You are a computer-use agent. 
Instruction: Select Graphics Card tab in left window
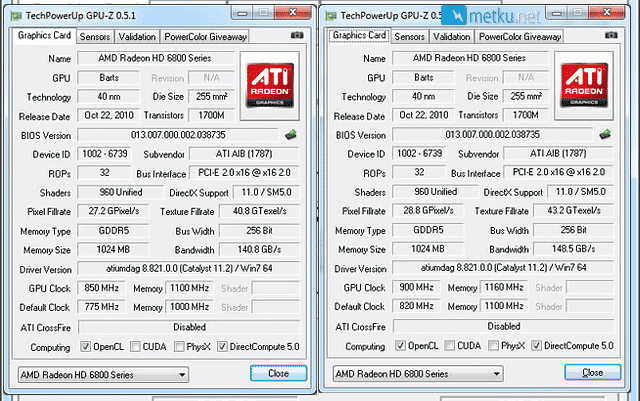pos(44,36)
